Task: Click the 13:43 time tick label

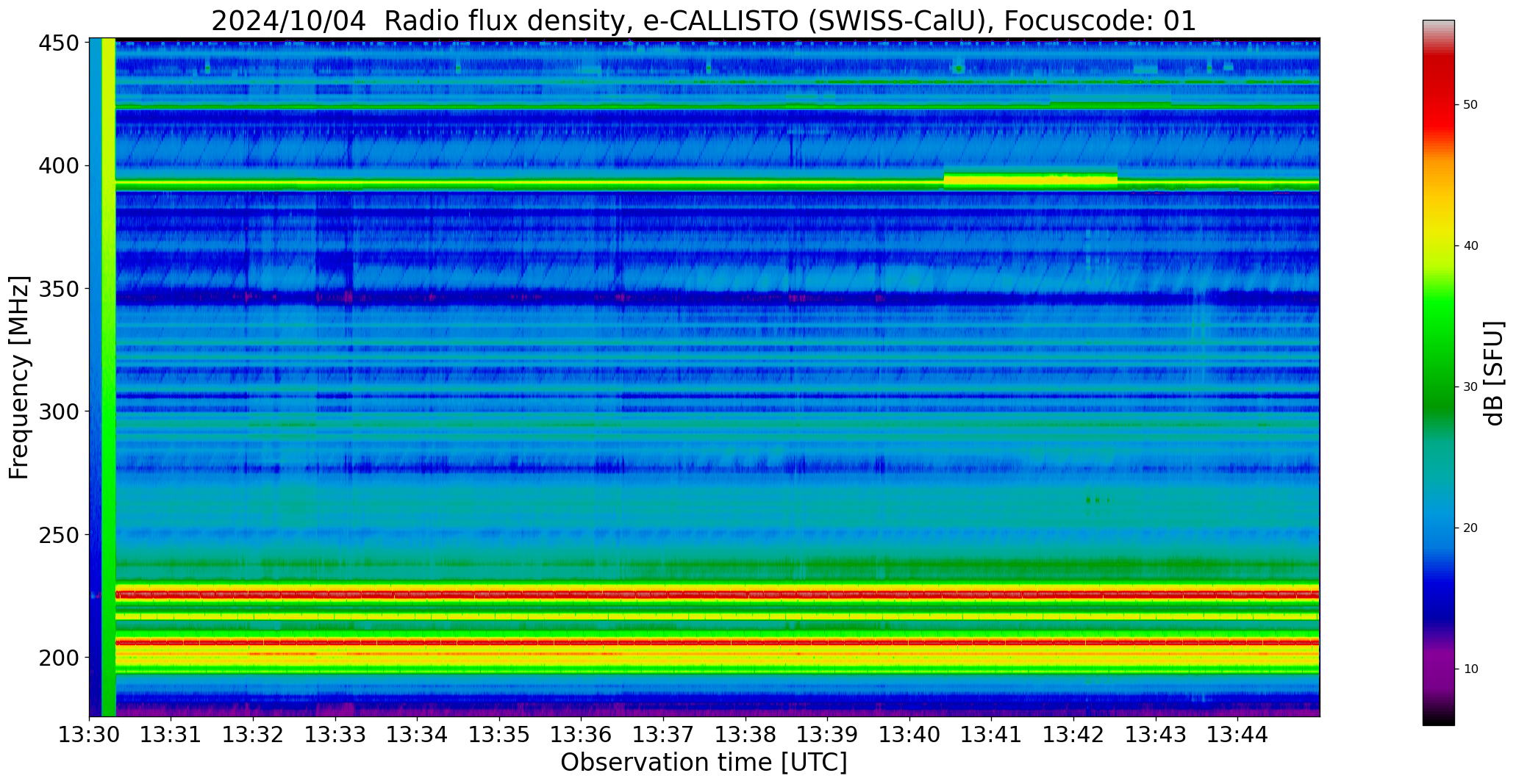Action: 1156,734
